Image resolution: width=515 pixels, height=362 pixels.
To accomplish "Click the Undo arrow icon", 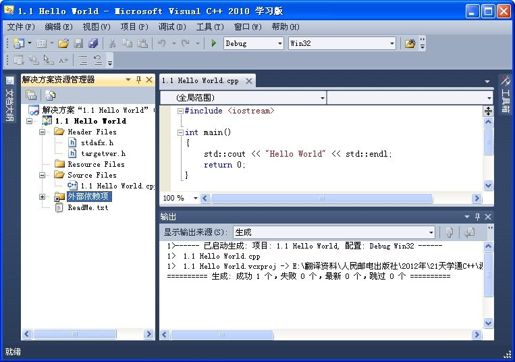I will (x=162, y=43).
